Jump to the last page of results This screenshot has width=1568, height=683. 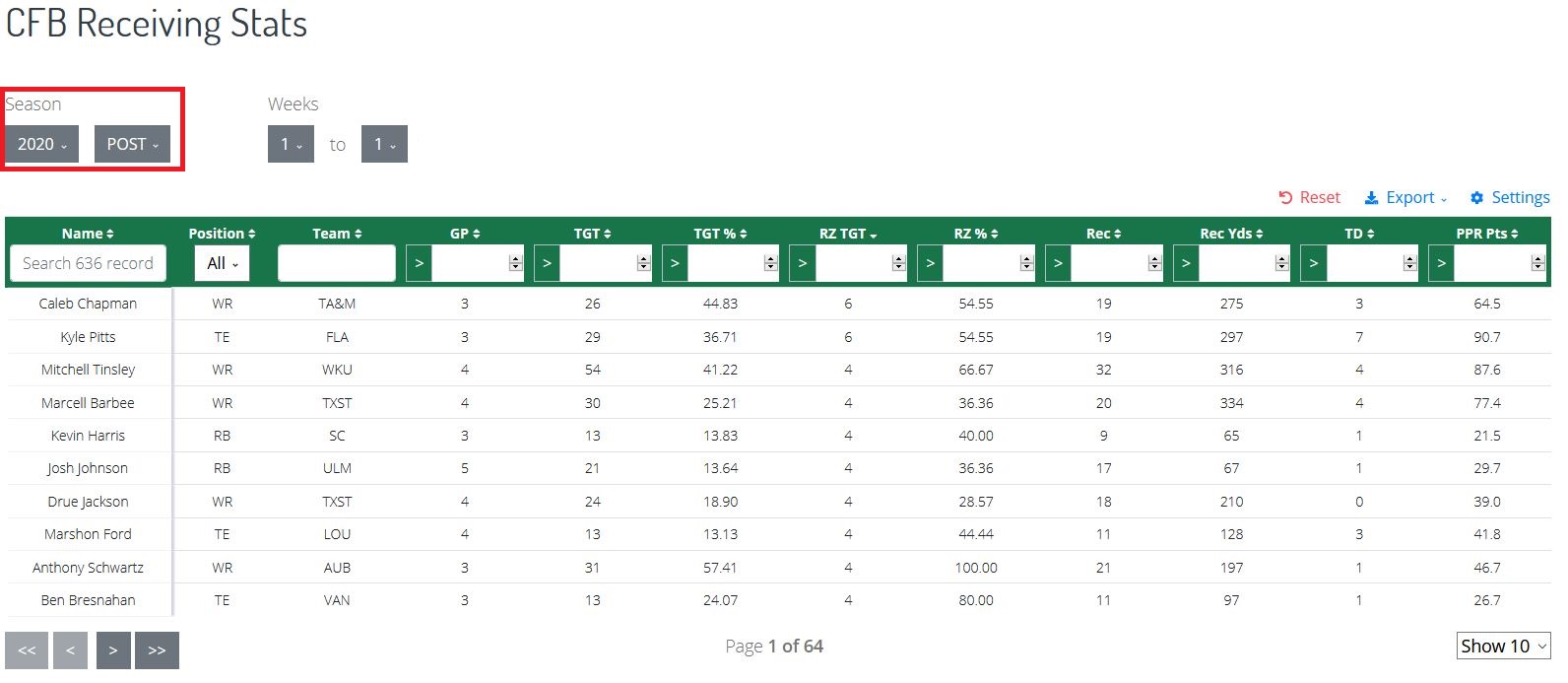(x=158, y=649)
